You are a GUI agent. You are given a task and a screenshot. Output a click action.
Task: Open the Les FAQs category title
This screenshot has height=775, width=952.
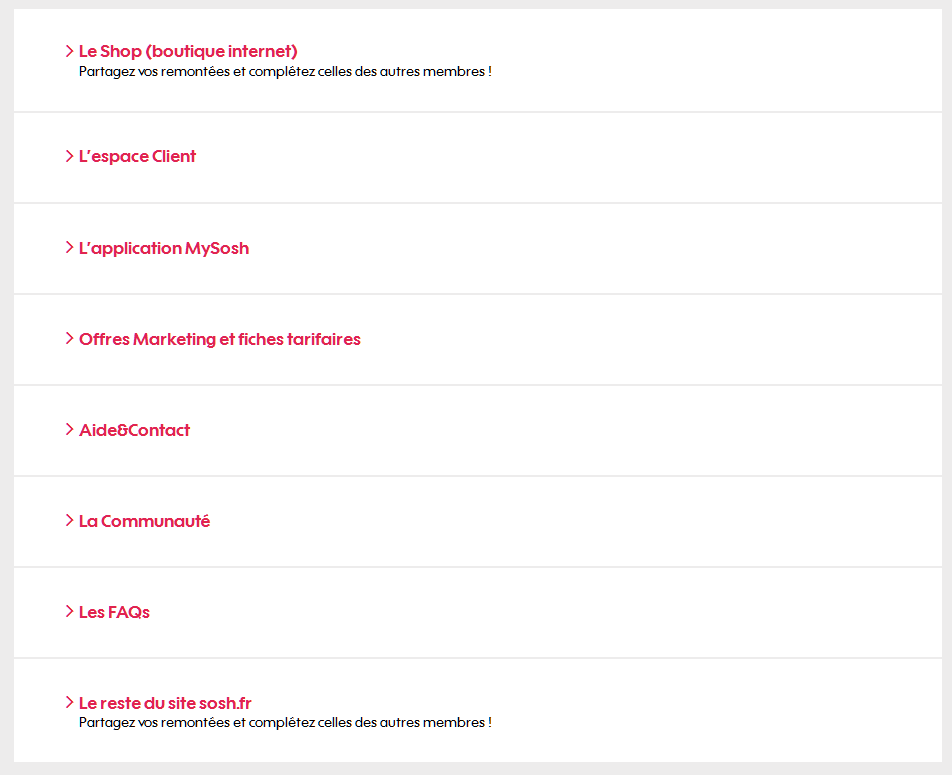(114, 612)
